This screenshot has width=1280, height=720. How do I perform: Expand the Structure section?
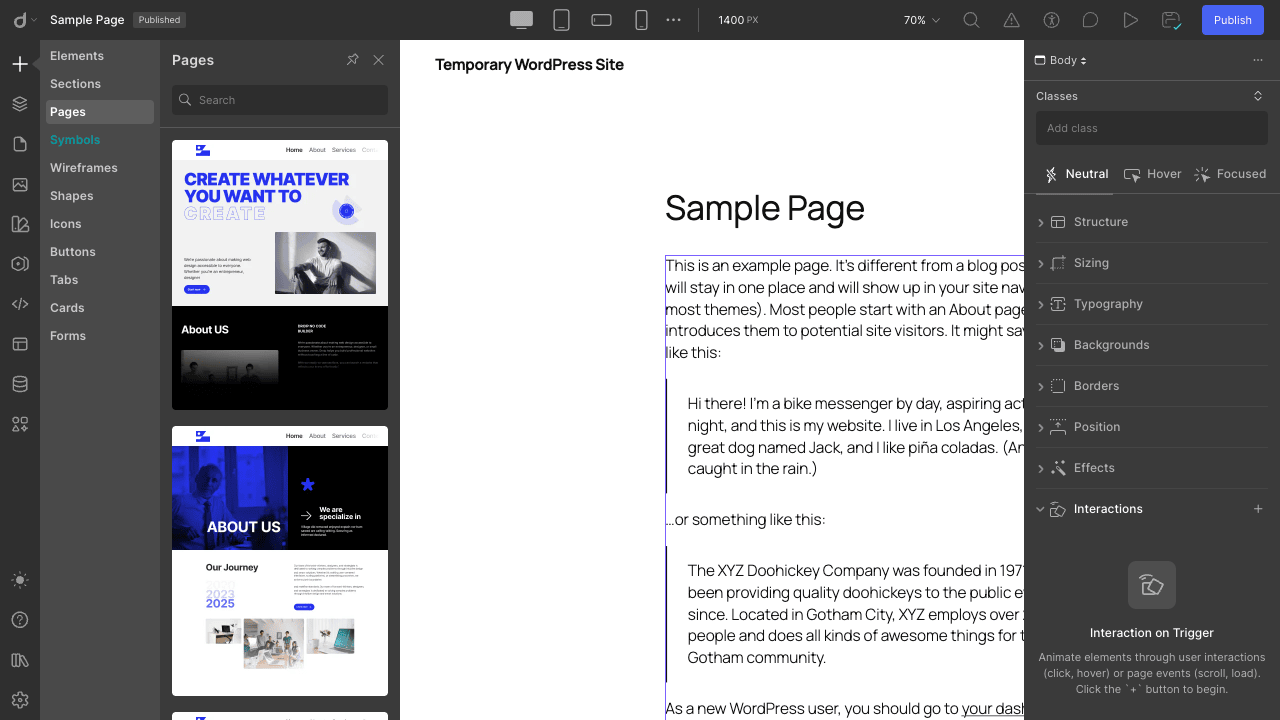point(1152,222)
